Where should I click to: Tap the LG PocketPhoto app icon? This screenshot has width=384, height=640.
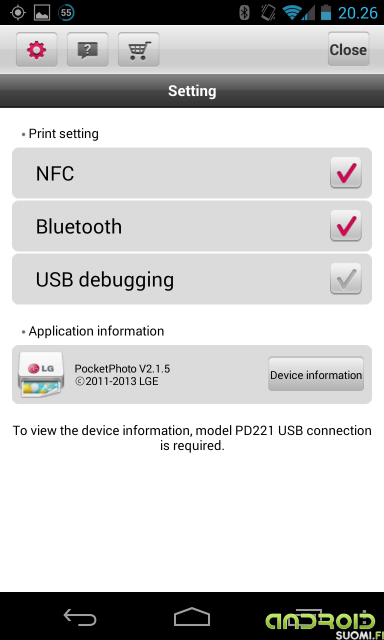[x=41, y=375]
